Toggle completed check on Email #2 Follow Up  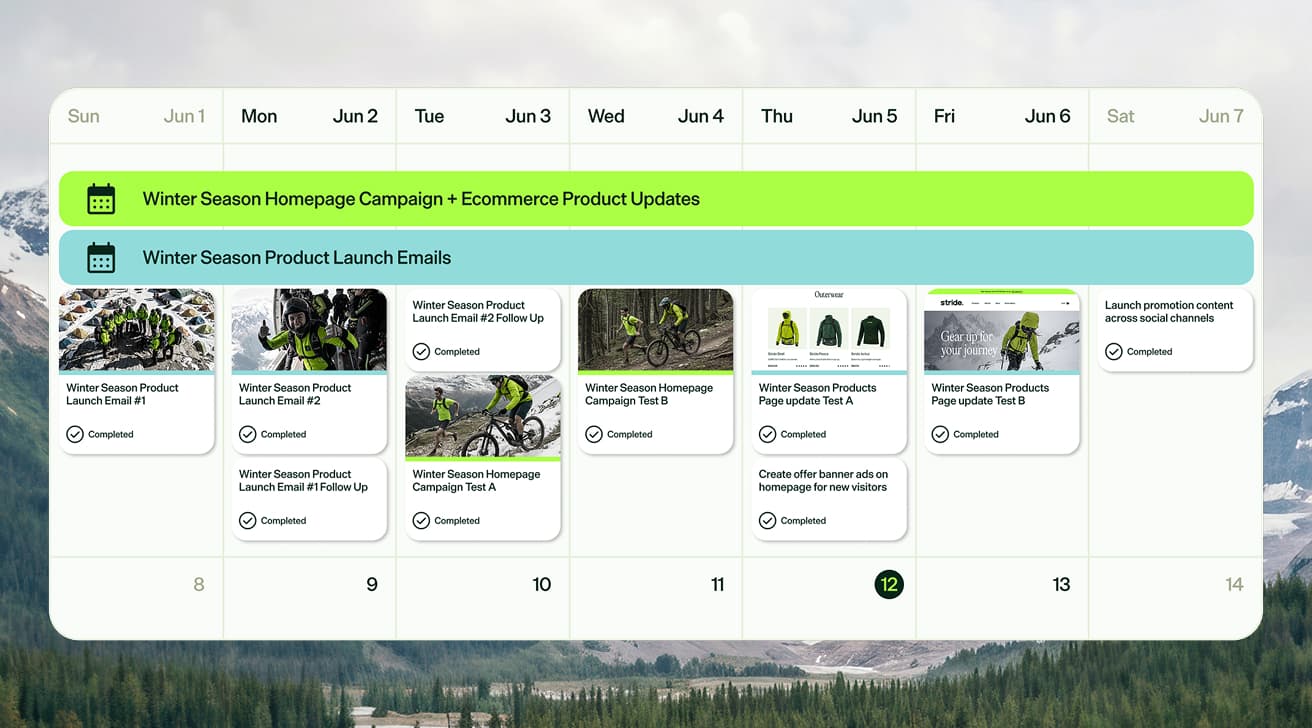pyautogui.click(x=421, y=352)
